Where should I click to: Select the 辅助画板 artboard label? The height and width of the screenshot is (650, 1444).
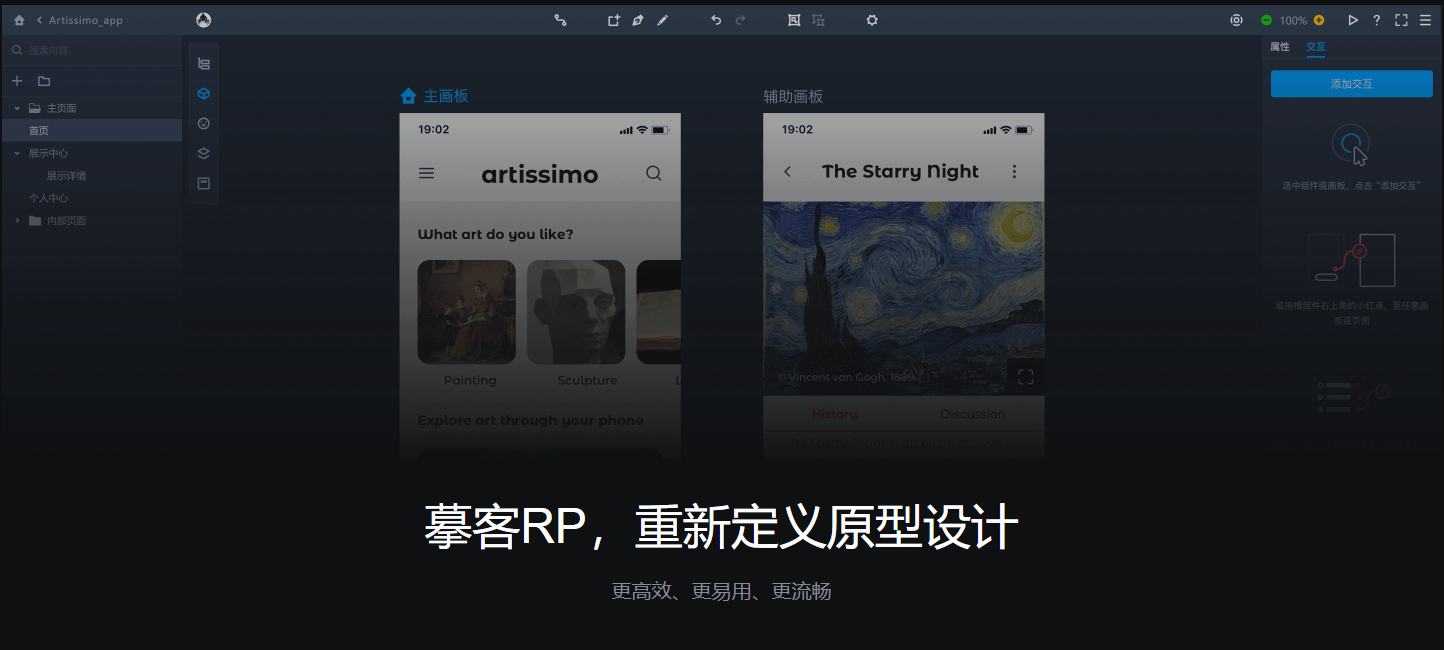[793, 96]
